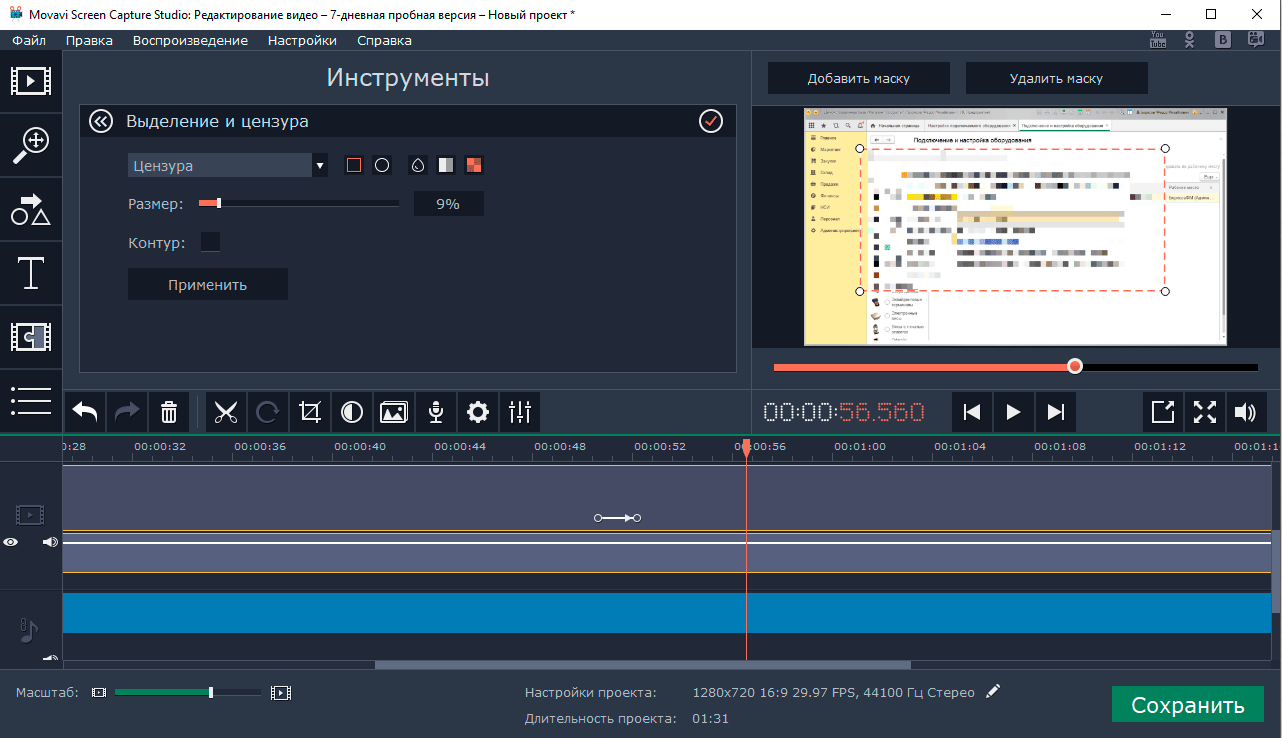Edit project settings with pencil icon

(x=992, y=691)
